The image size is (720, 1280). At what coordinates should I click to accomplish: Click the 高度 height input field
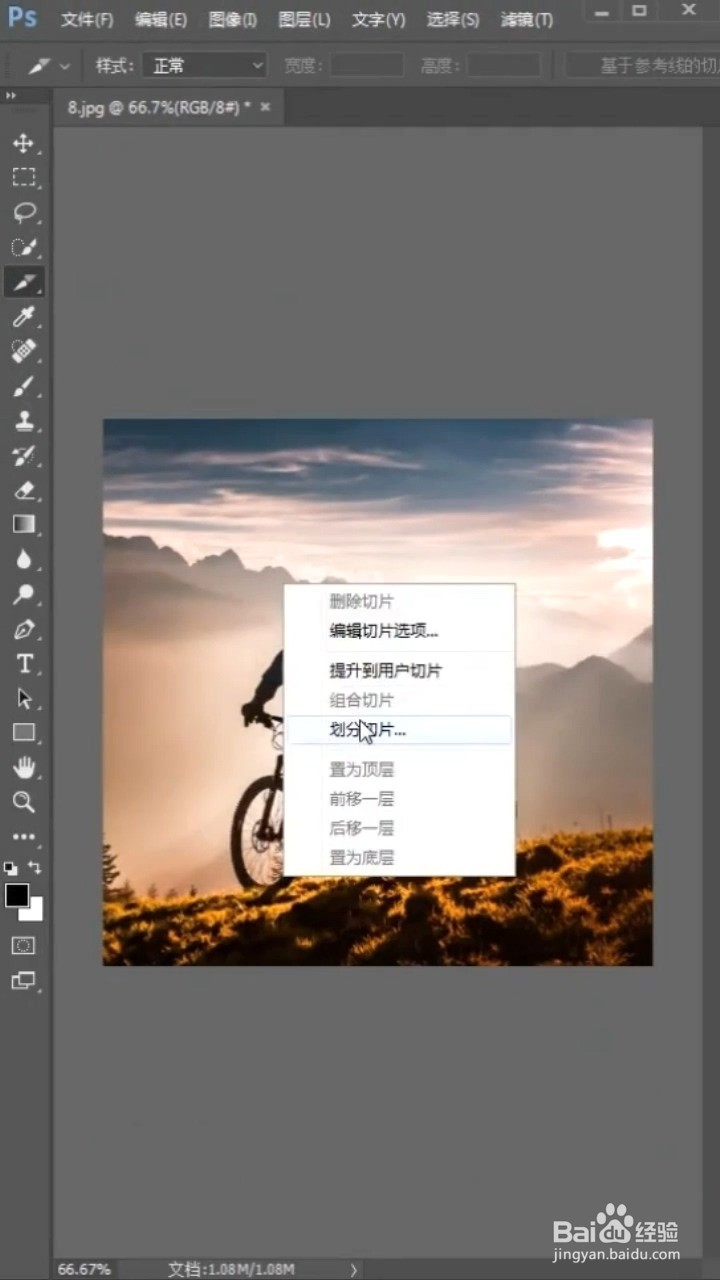[503, 66]
